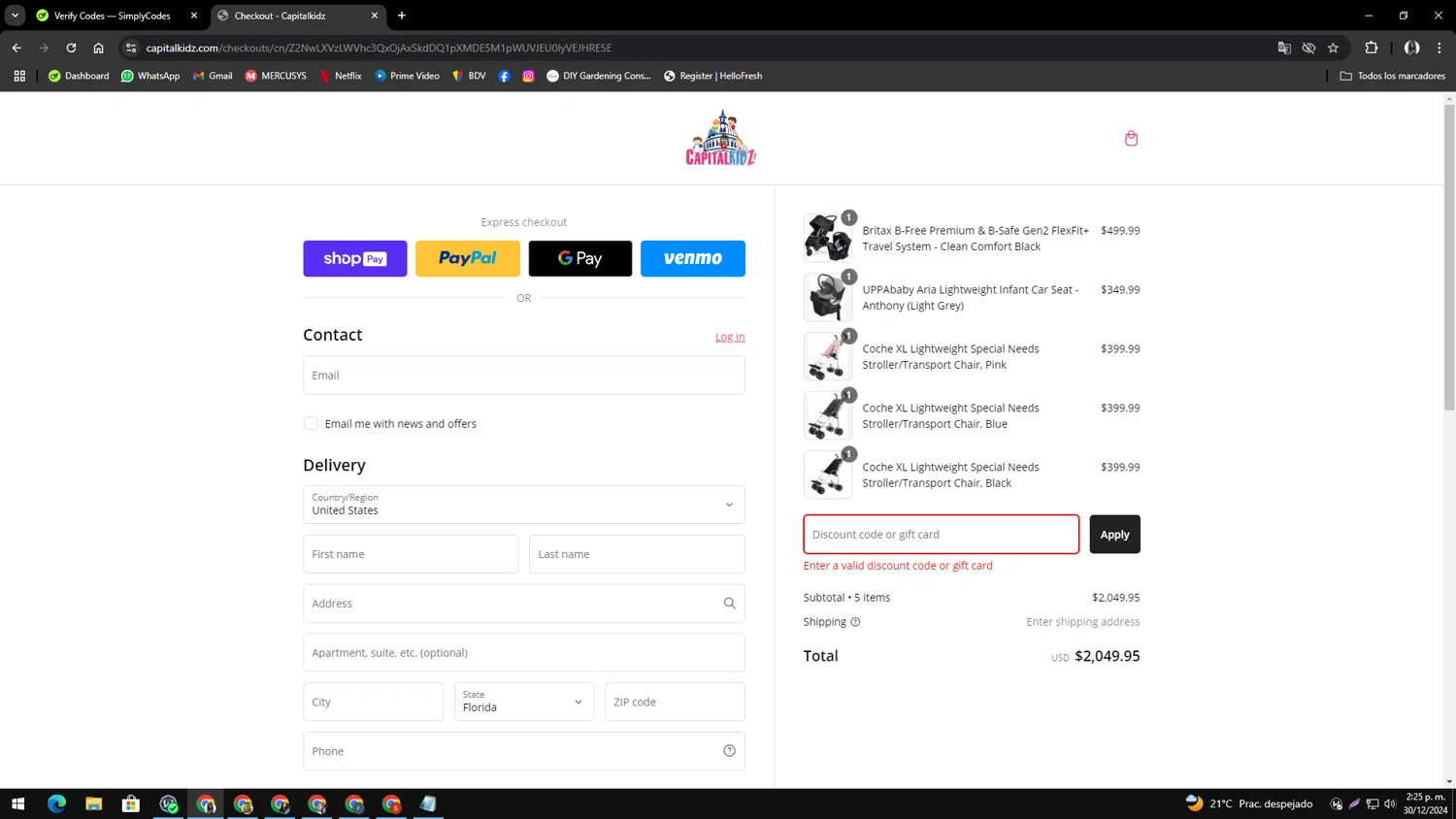Screen dimensions: 1456x819
Task: Open the Facebook bookmark icon
Action: pos(504,76)
